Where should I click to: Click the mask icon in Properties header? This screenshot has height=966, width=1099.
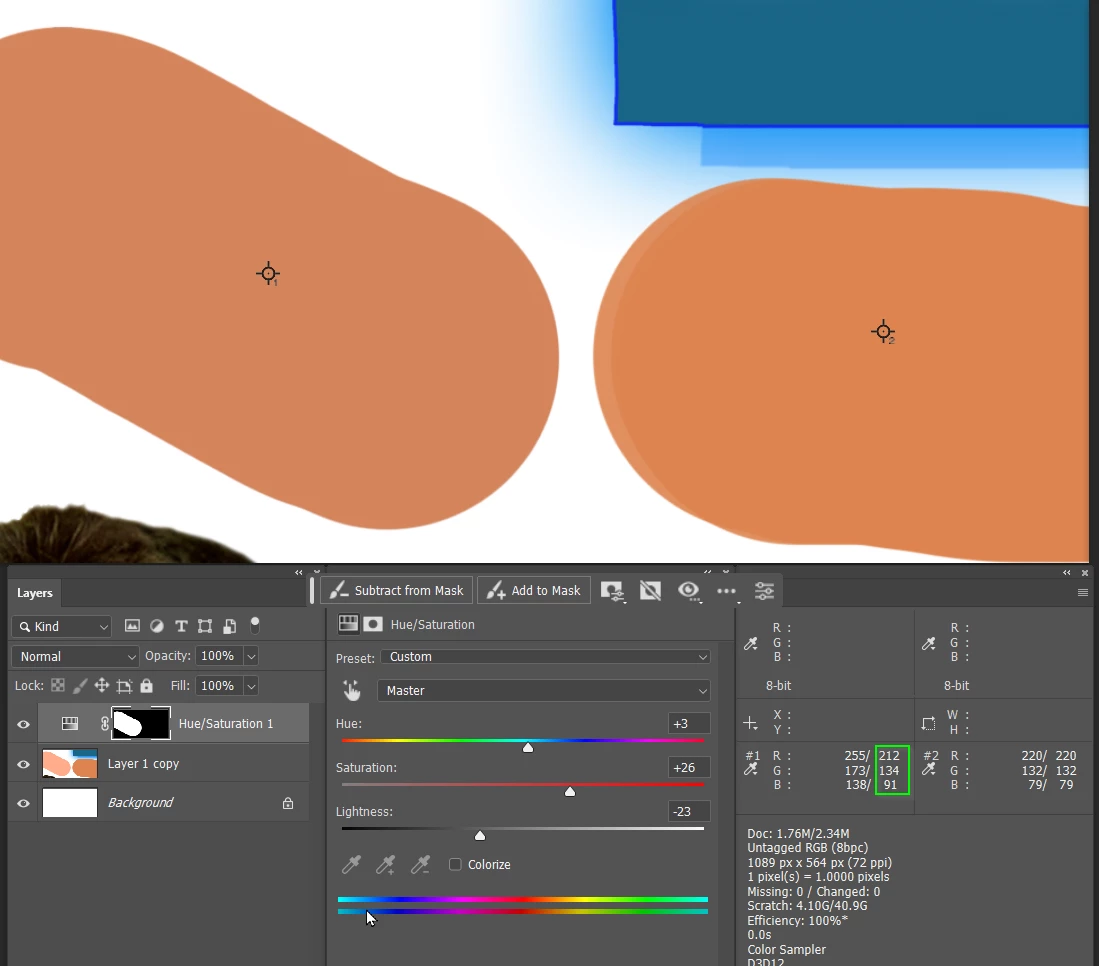(x=373, y=624)
